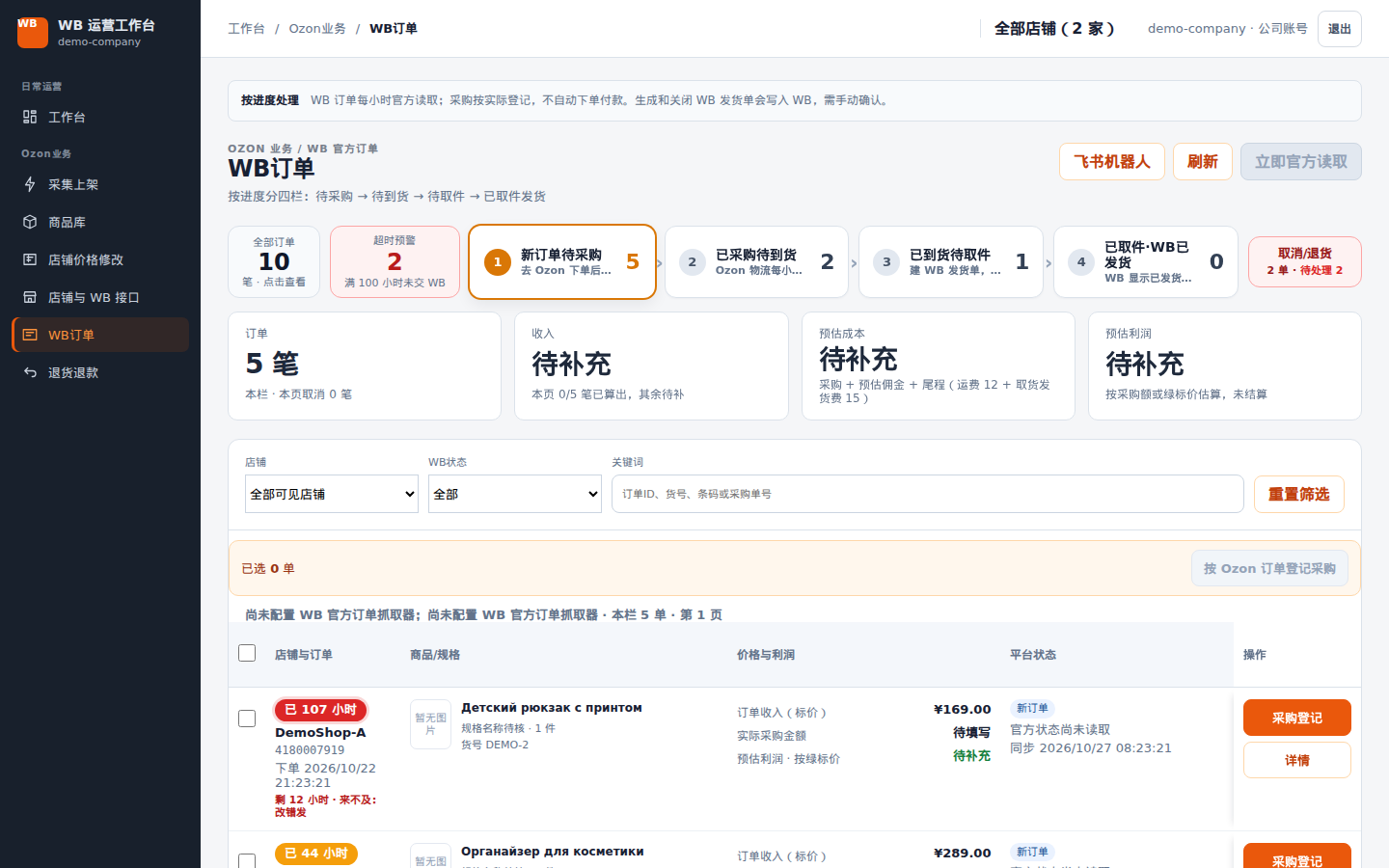This screenshot has height=868, width=1389.
Task: Click the 工作台 breadcrumb link
Action: coord(246,29)
